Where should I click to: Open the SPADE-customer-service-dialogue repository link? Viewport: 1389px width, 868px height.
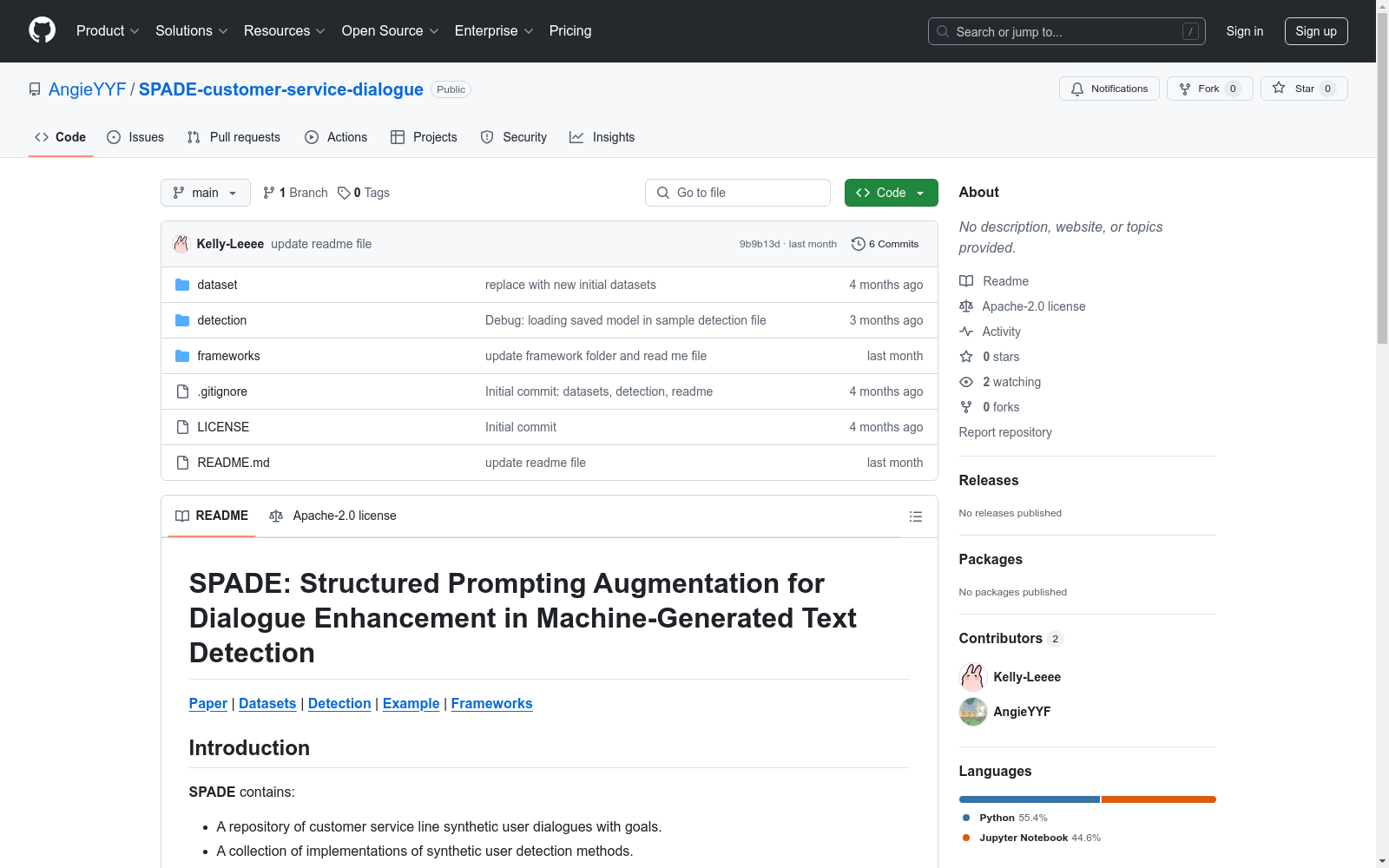click(281, 89)
